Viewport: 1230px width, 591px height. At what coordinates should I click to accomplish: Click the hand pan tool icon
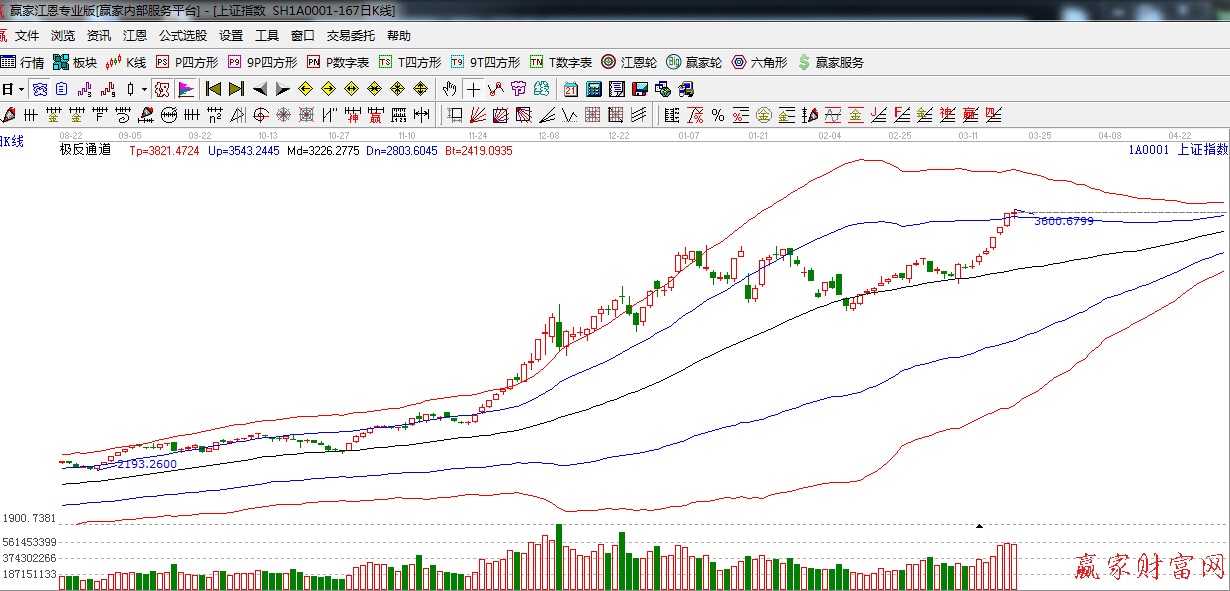pyautogui.click(x=450, y=89)
